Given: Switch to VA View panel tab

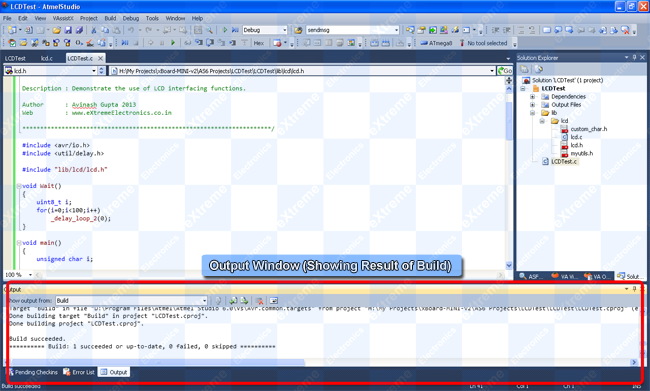Looking at the screenshot, I should 564,276.
